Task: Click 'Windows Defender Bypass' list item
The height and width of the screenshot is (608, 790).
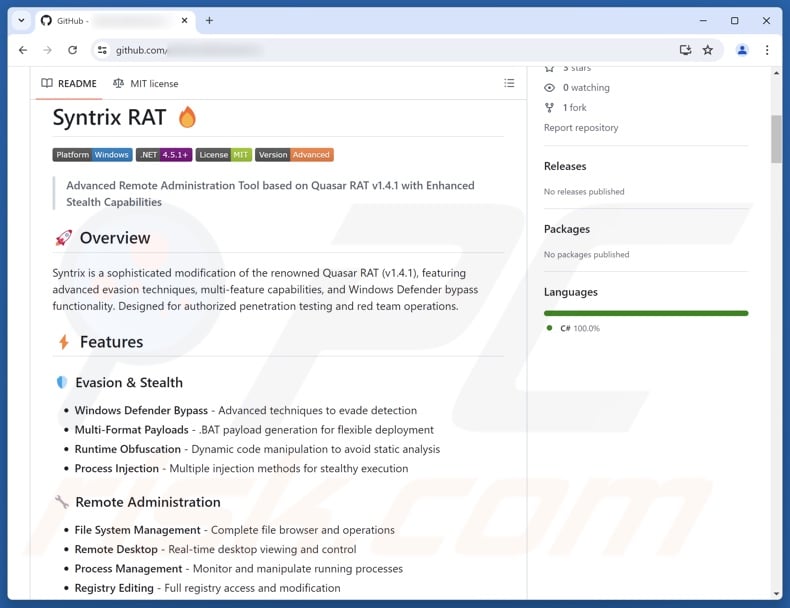Action: (246, 411)
